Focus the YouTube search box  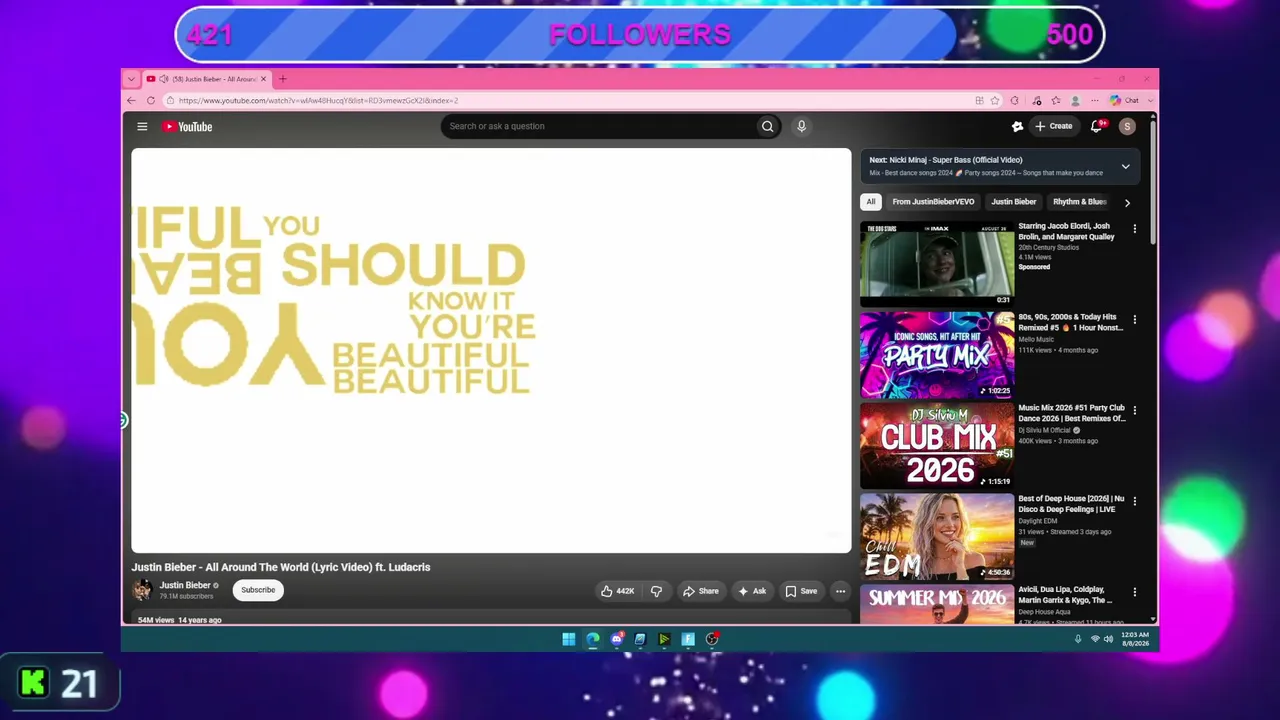coord(598,126)
